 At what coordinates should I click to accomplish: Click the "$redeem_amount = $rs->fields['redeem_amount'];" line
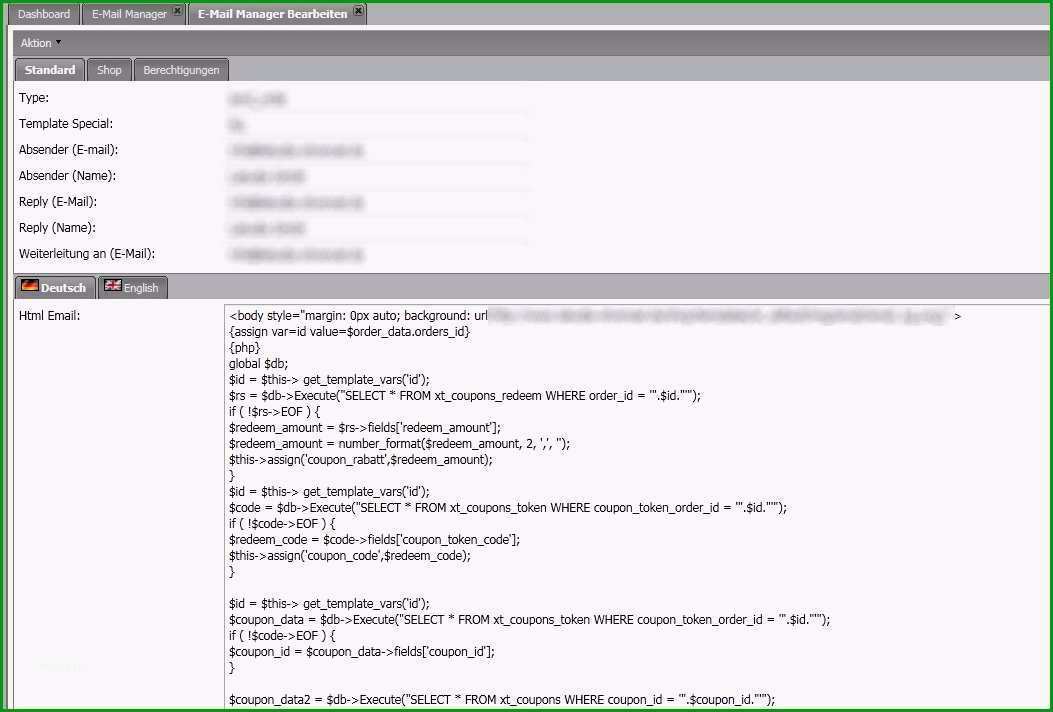(x=365, y=428)
